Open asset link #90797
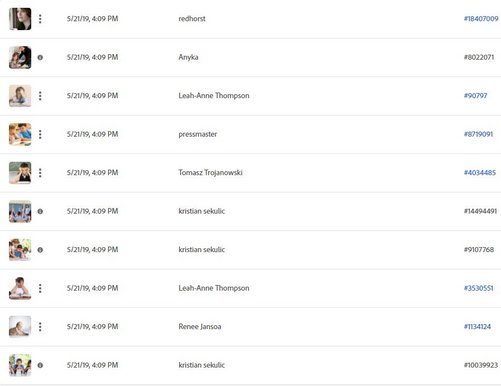Screen dimensions: 501x386 click(x=475, y=96)
